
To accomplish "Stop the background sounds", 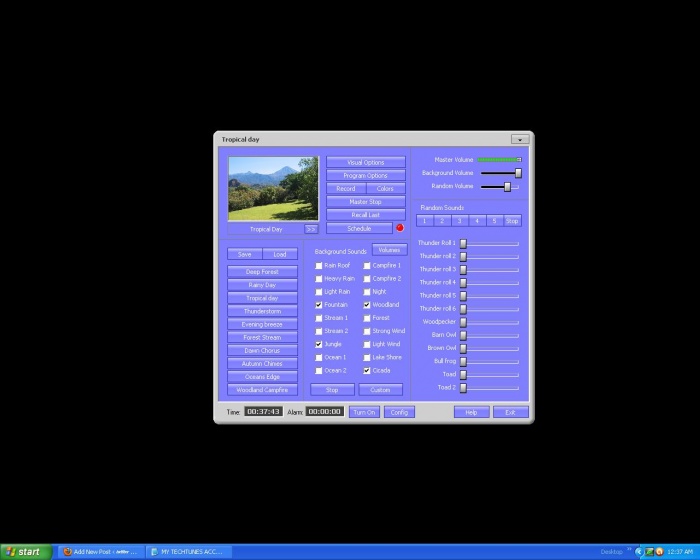I will coord(332,389).
